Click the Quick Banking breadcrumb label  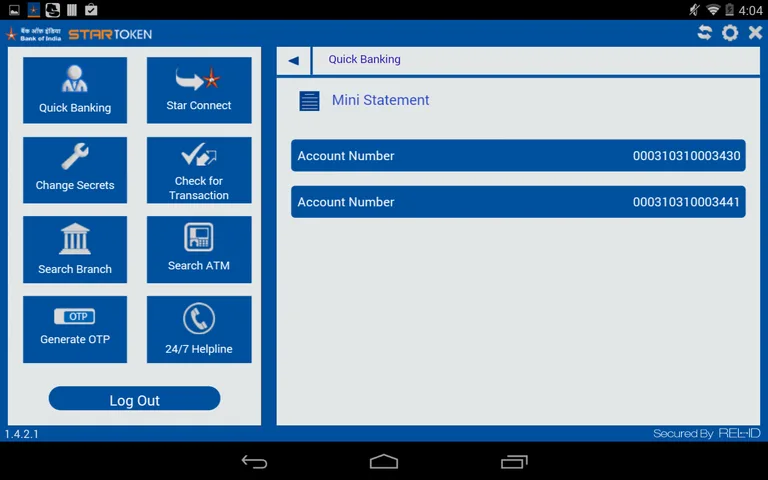[x=364, y=59]
